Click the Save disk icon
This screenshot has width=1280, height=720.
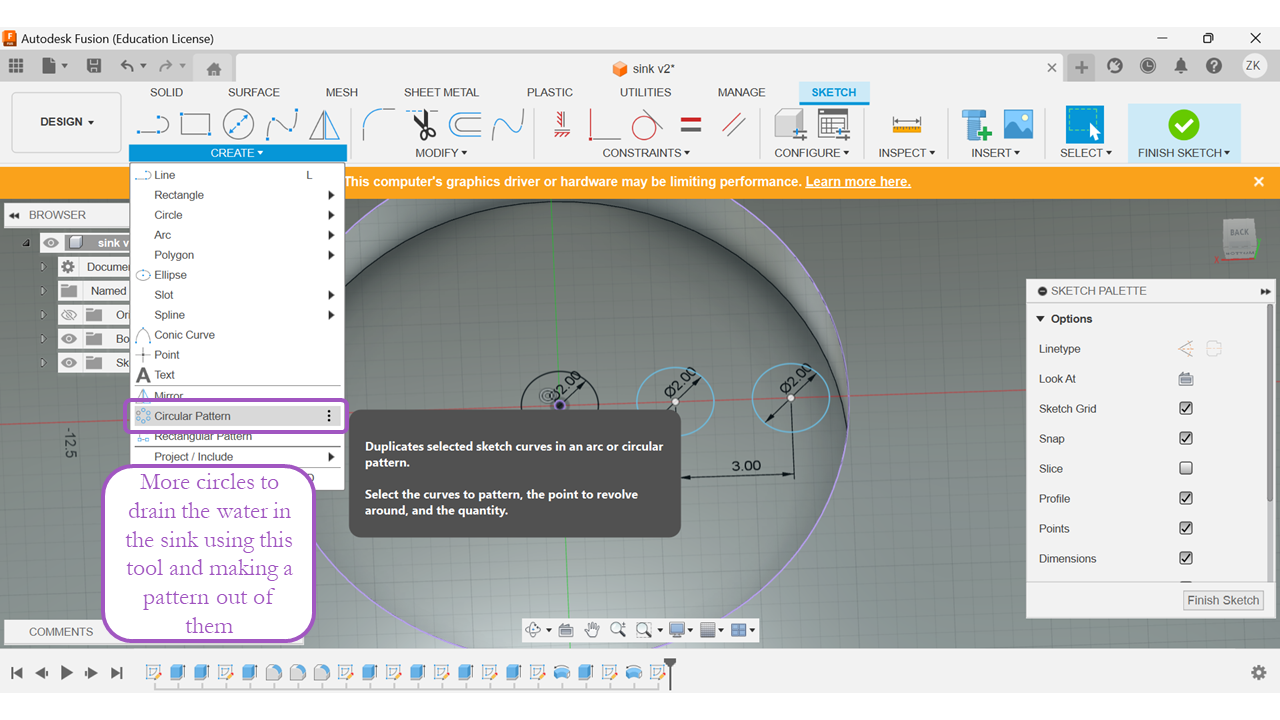(x=93, y=66)
